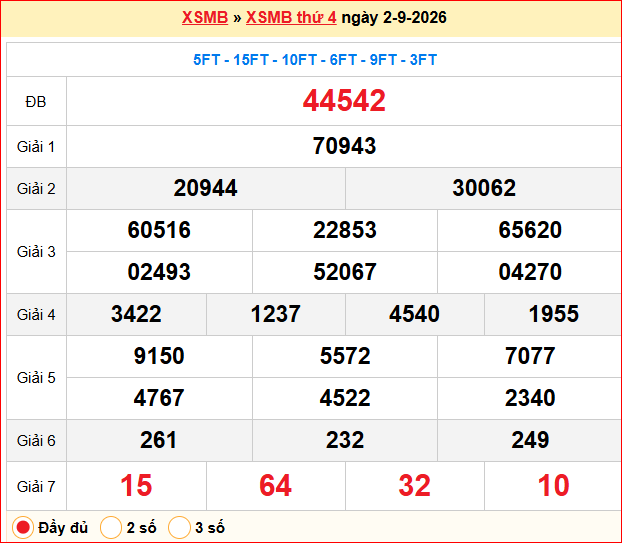Viewport: 622px width, 543px height.
Task: Click Giải 6 number 261
Action: [x=158, y=440]
